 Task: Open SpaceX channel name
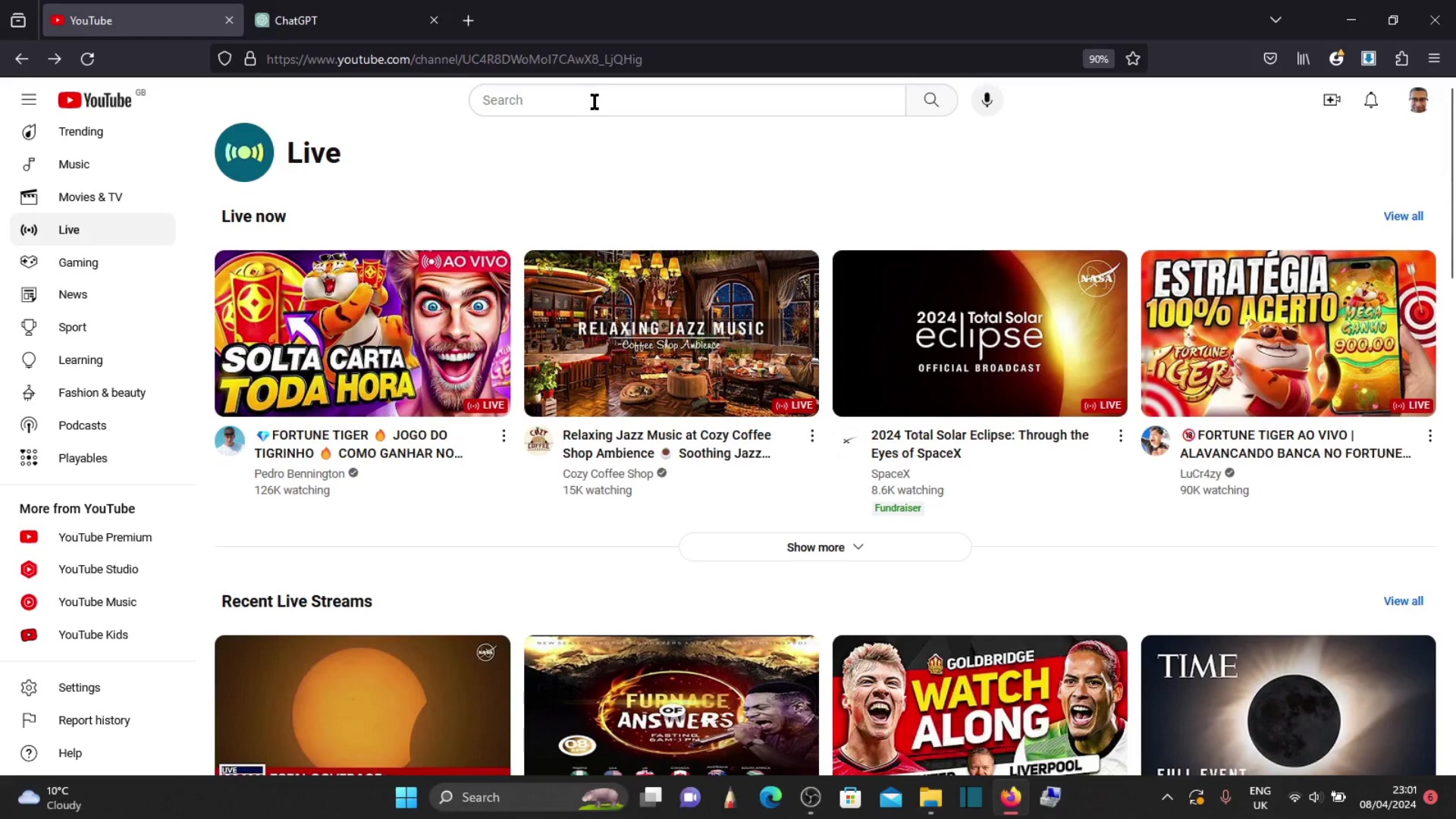tap(890, 473)
